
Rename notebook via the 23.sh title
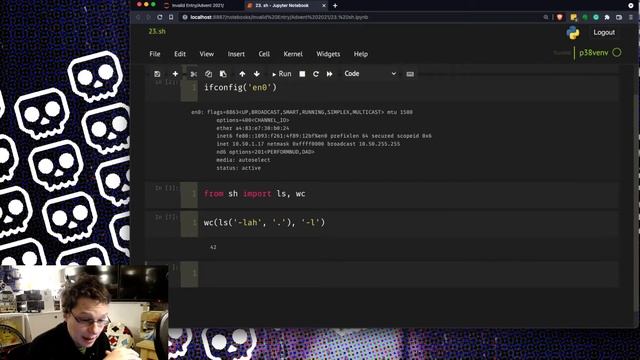tap(157, 31)
